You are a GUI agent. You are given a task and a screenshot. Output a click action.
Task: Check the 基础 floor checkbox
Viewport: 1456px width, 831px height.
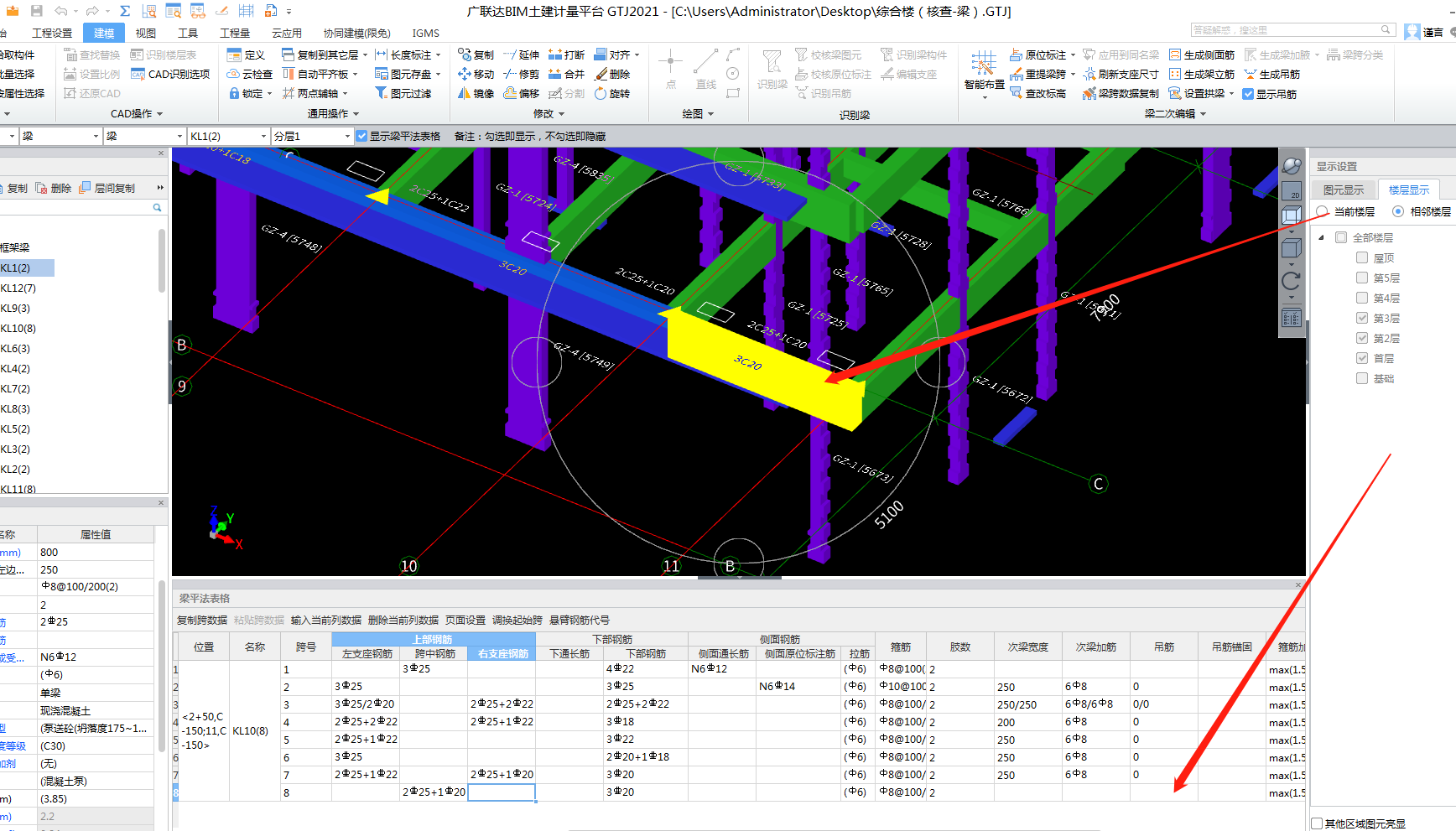pos(1362,378)
